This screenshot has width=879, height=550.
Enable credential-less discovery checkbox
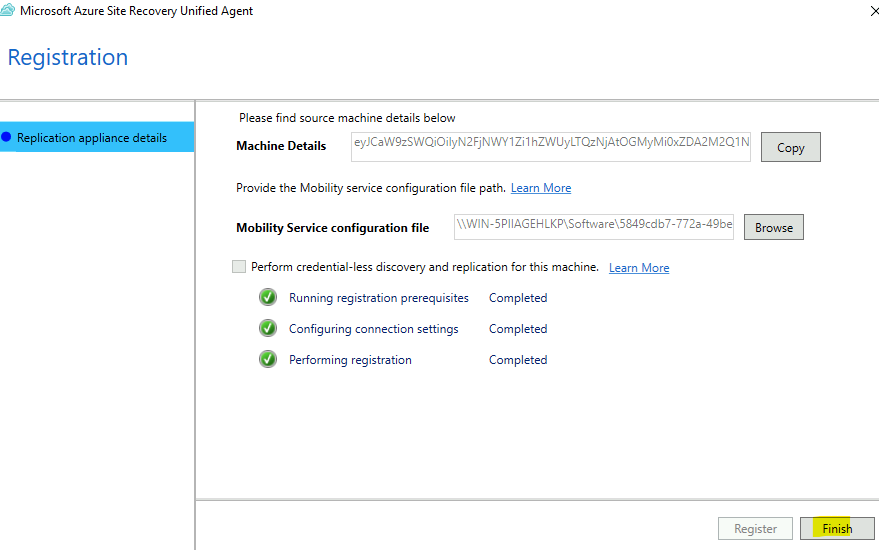point(239,266)
